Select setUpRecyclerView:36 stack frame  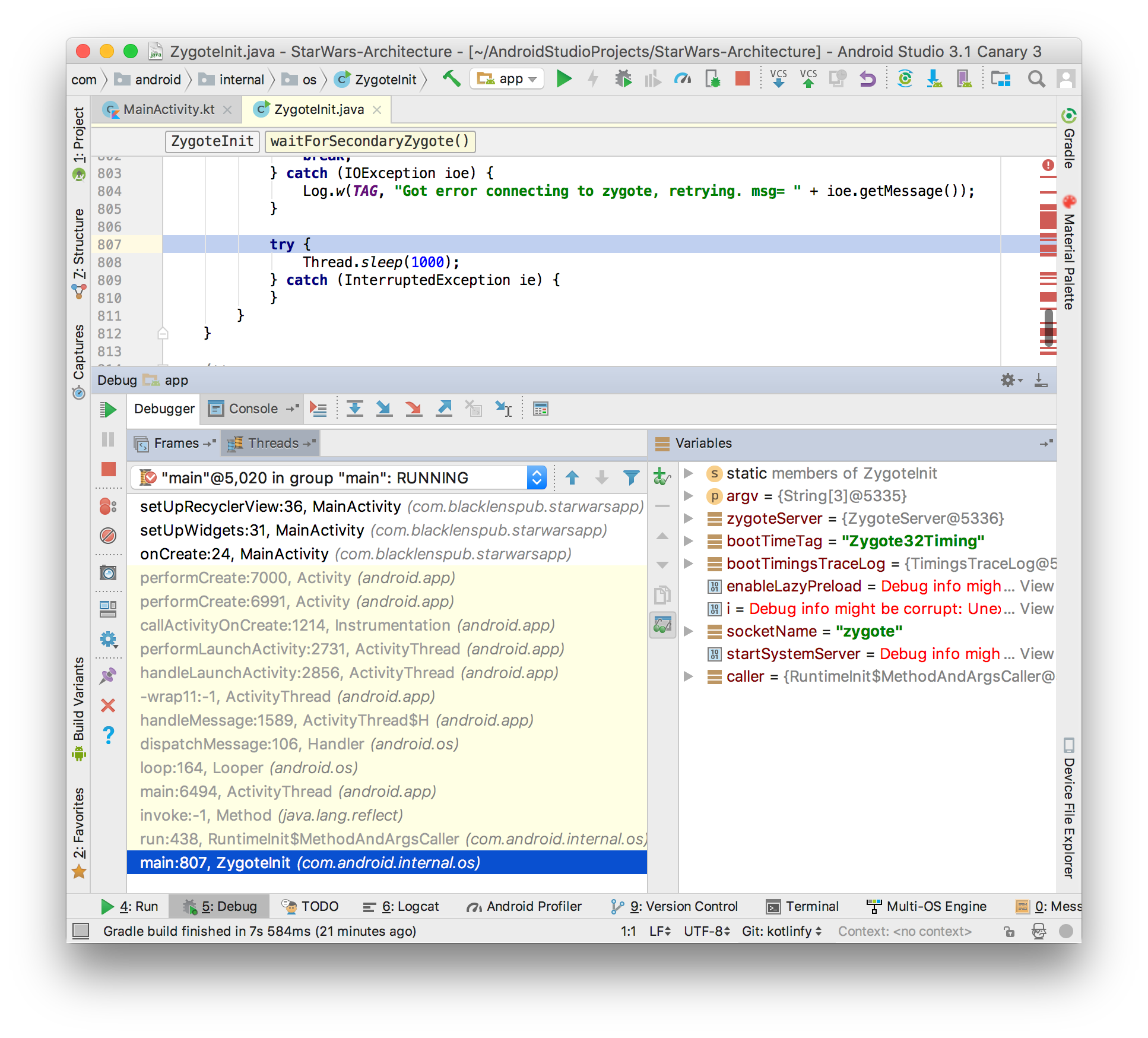pyautogui.click(x=387, y=507)
